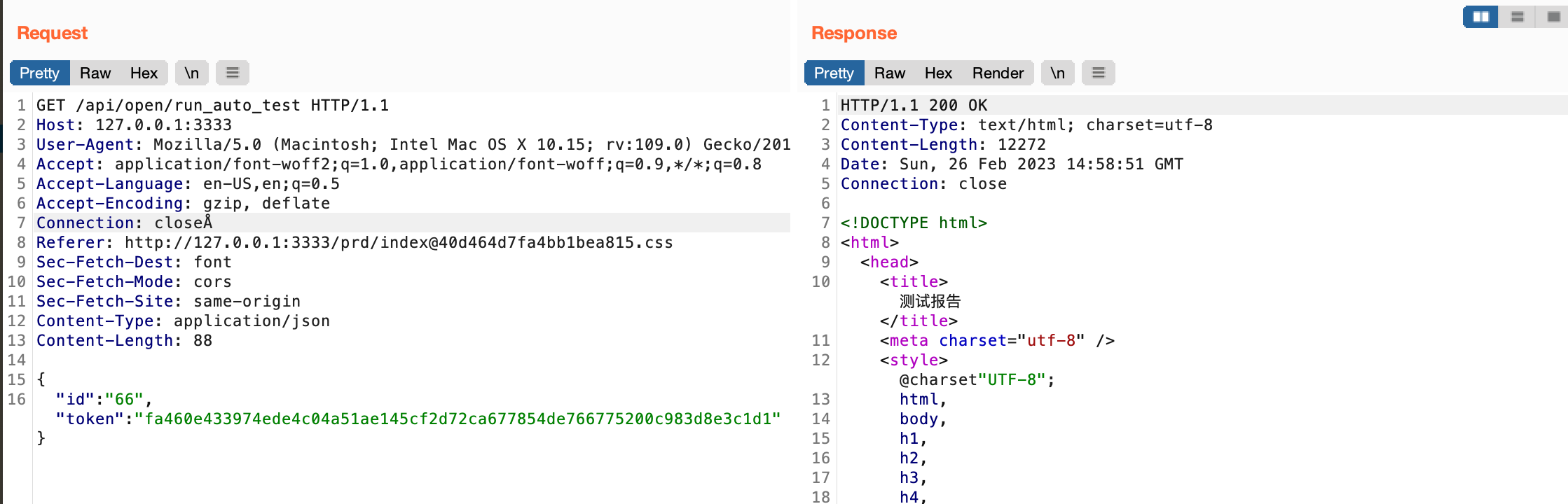The width and height of the screenshot is (1568, 504).
Task: Click the closing </title> tag
Action: (919, 321)
